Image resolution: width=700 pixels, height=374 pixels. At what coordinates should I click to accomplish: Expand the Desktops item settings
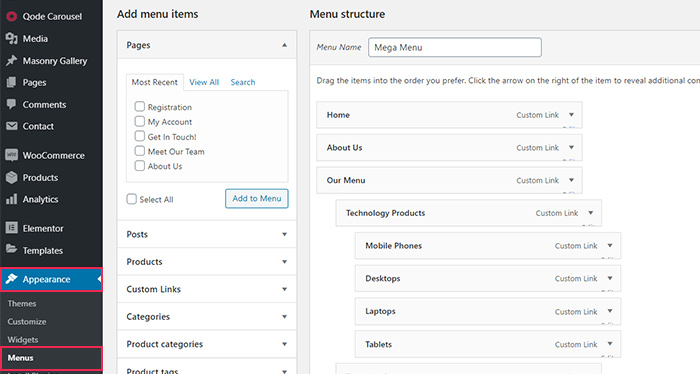(610, 278)
